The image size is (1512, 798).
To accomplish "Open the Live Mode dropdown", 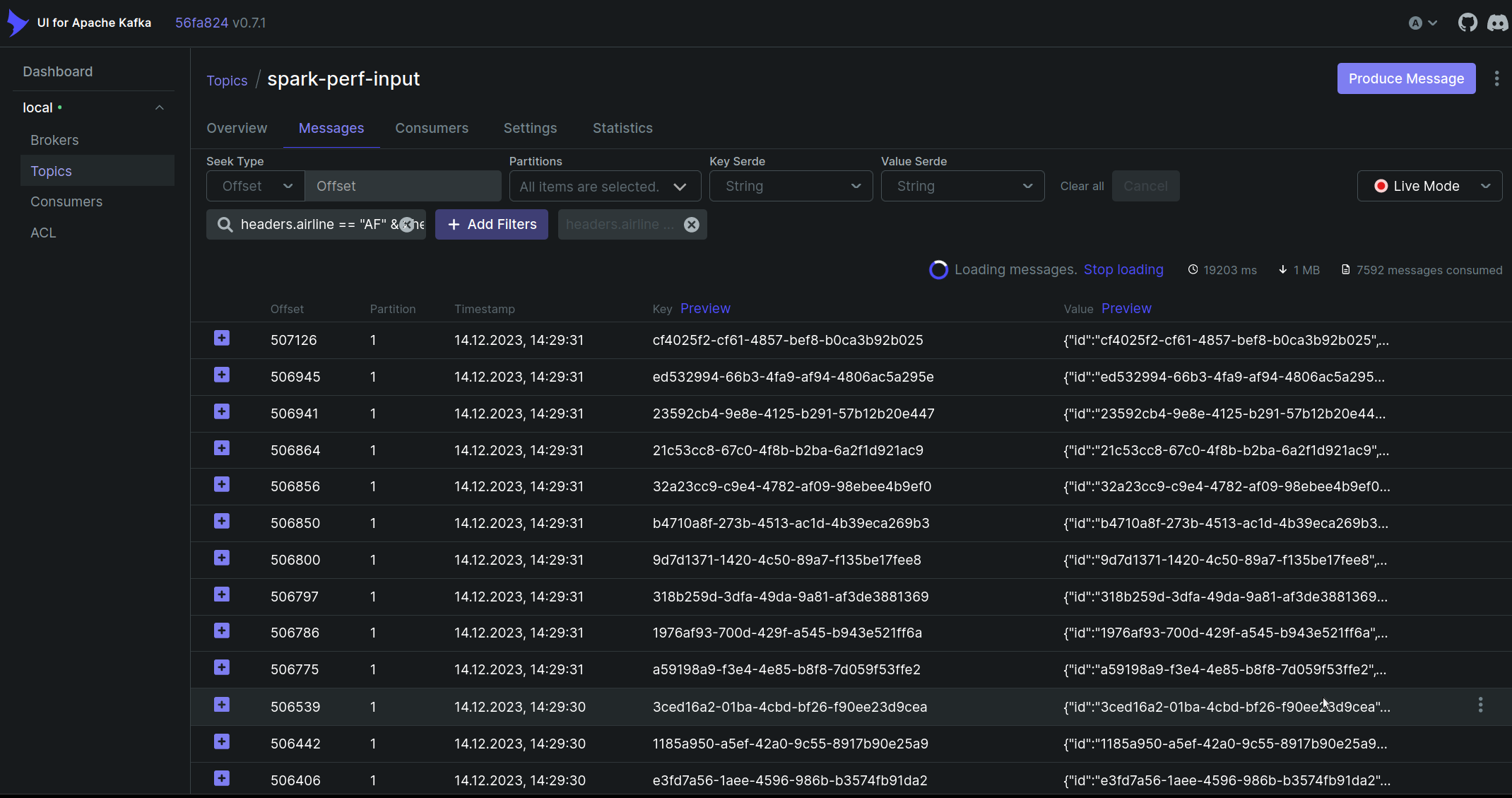I will pos(1429,186).
